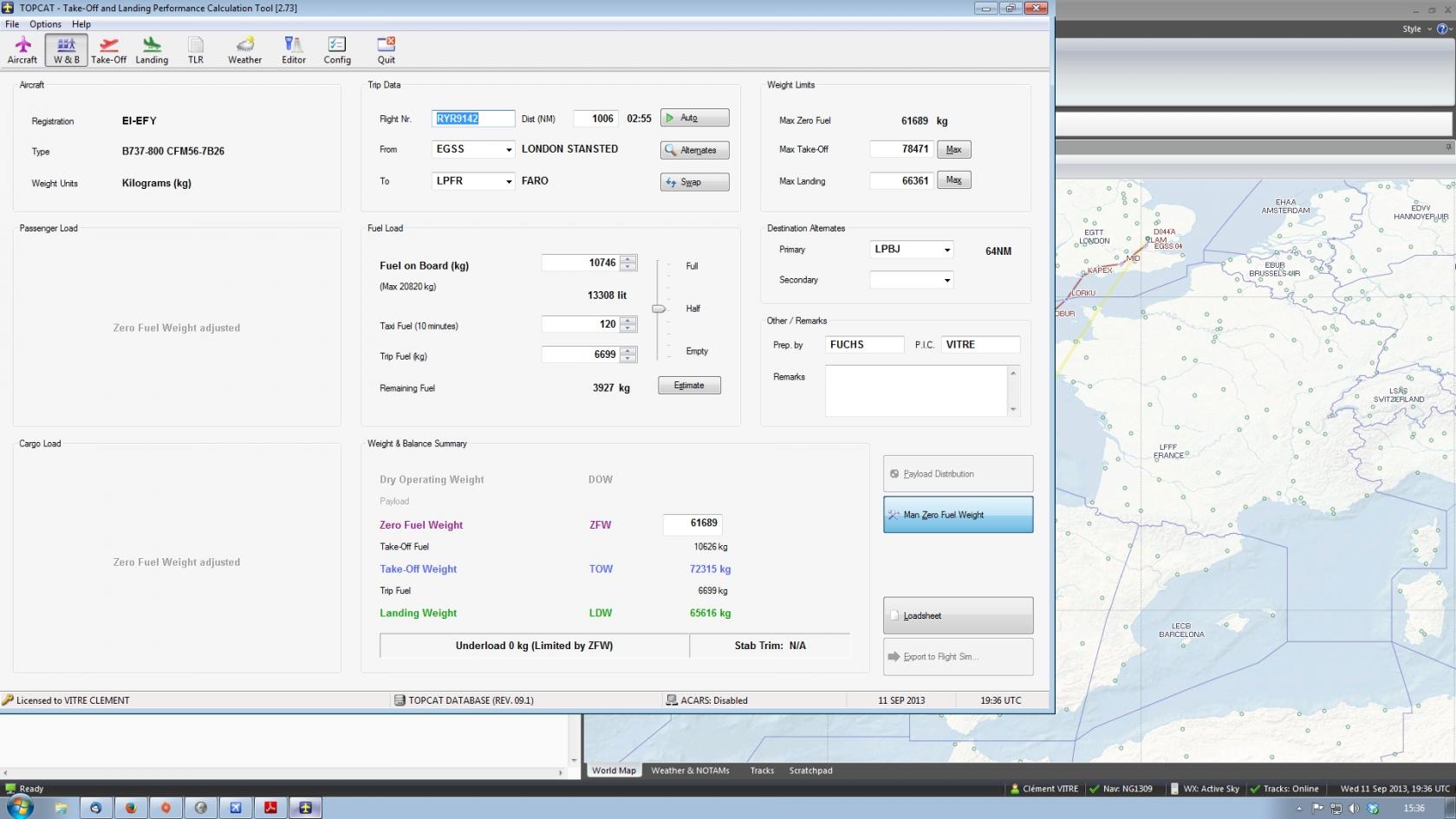Click help icon in background window

(1443, 29)
